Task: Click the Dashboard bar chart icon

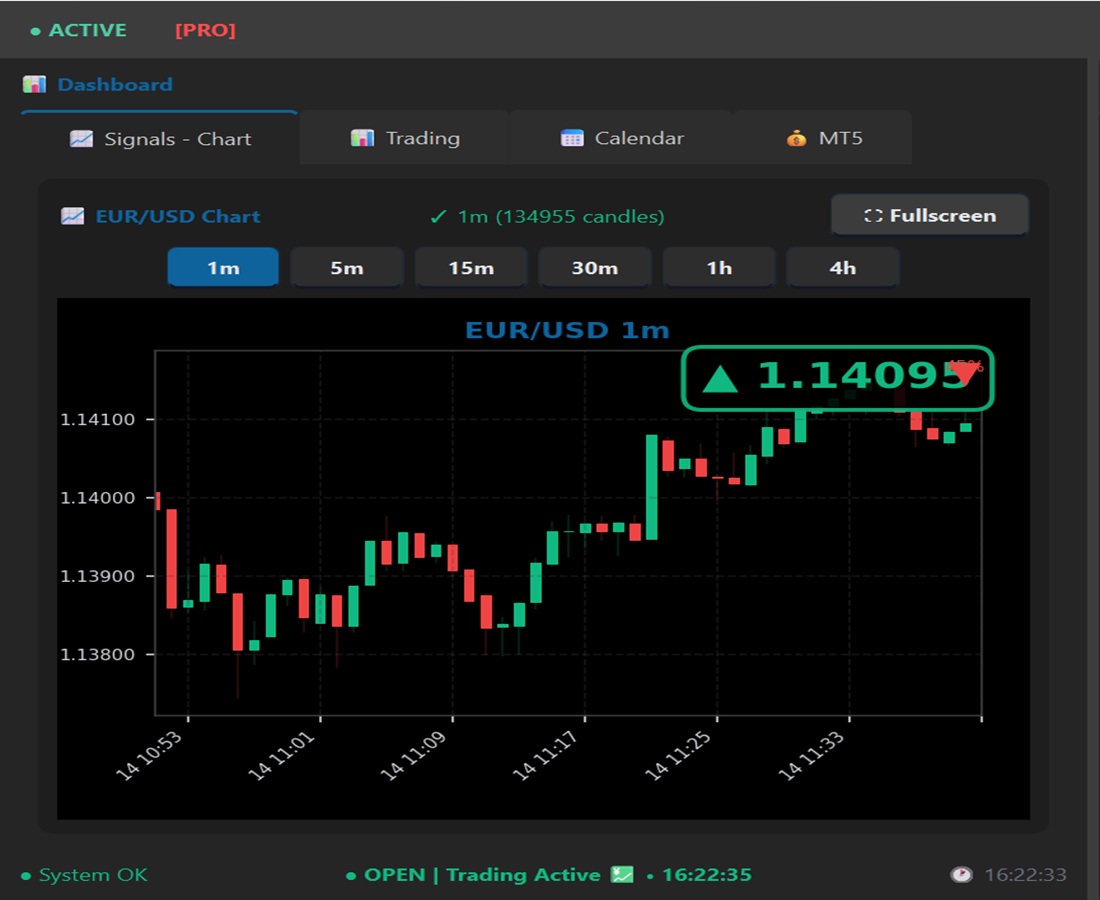Action: click(34, 85)
